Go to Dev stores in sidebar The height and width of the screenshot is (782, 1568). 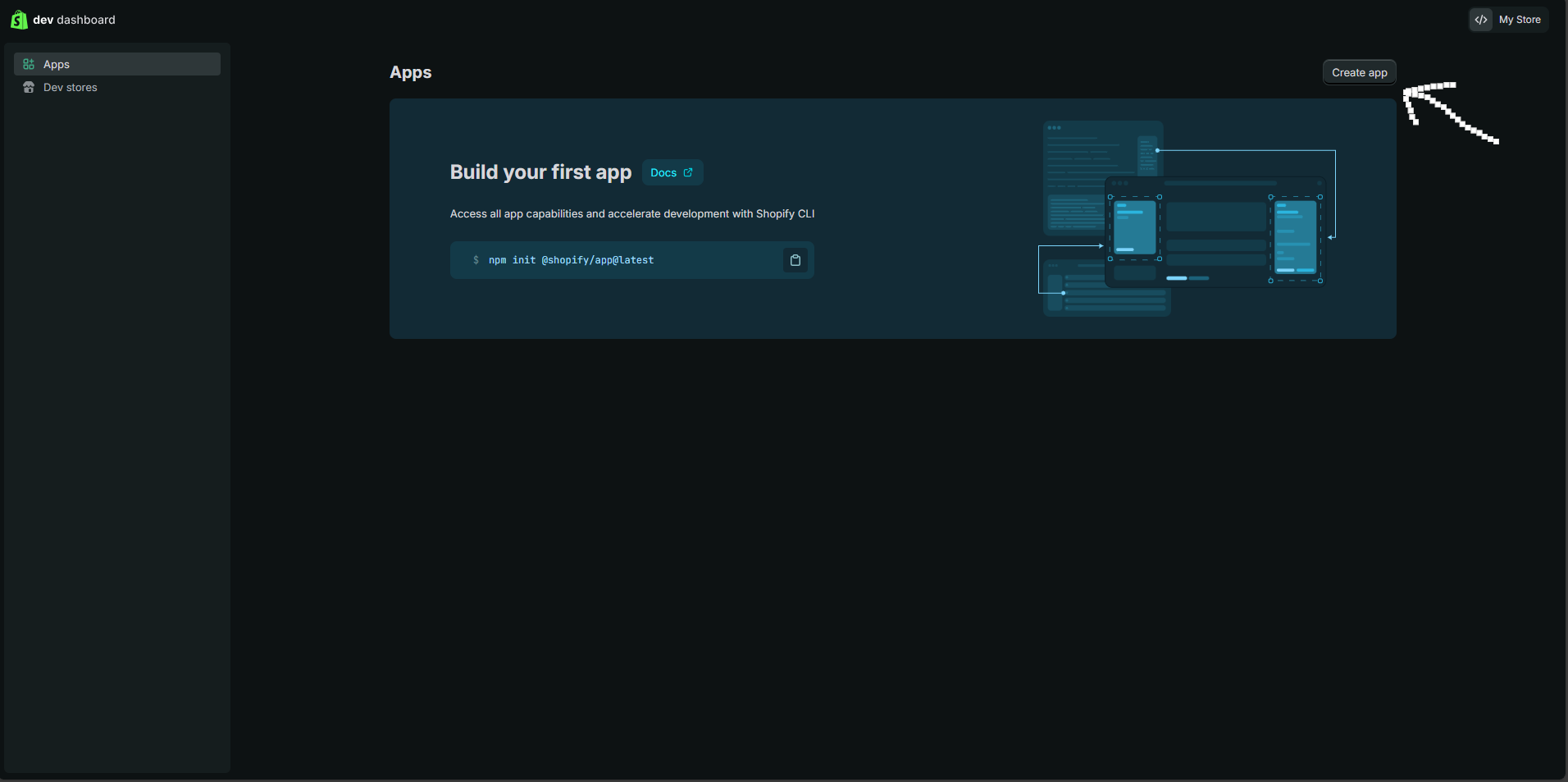(71, 87)
